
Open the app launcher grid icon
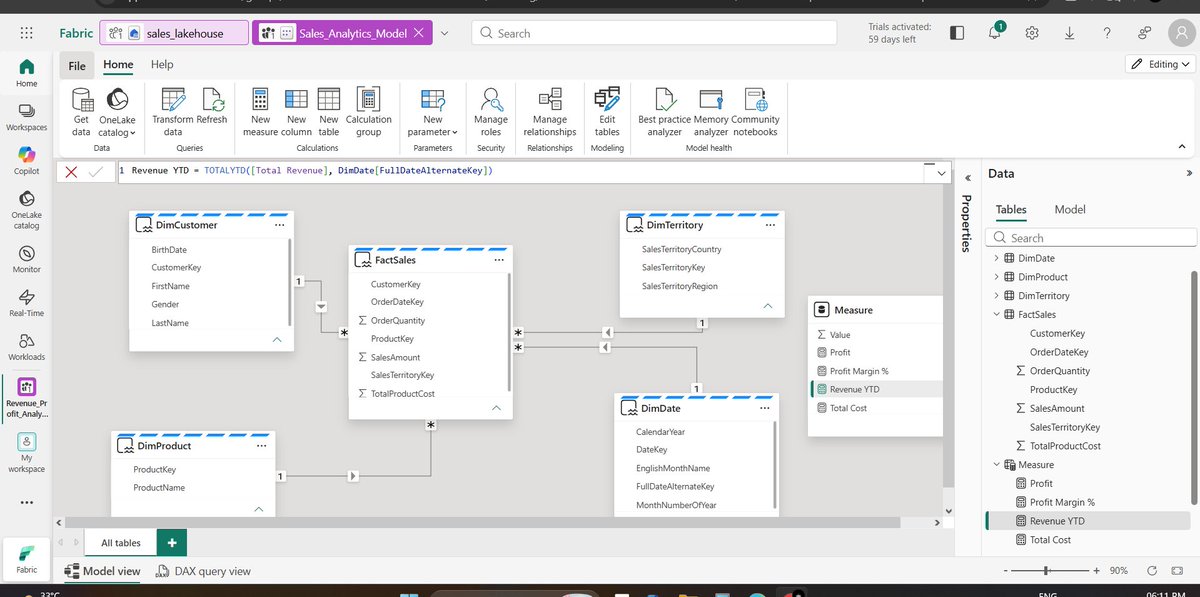pyautogui.click(x=27, y=33)
